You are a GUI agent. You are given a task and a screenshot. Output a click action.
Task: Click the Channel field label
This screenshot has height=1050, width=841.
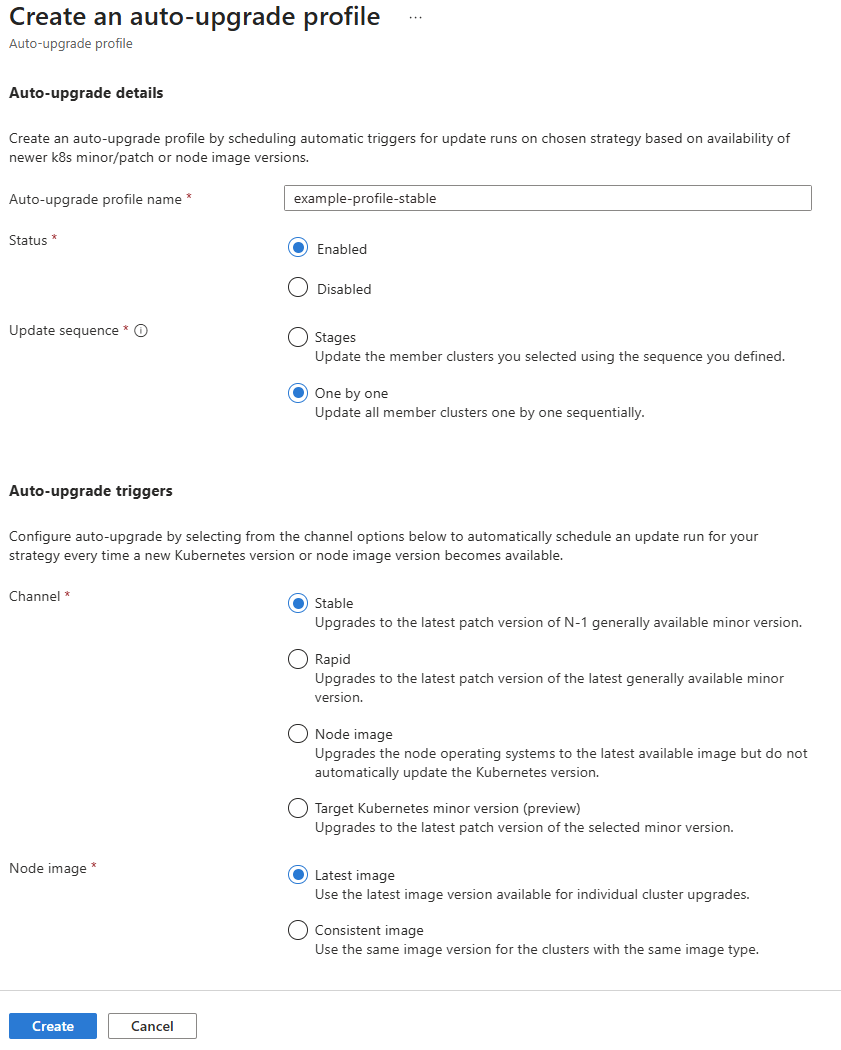tap(35, 596)
